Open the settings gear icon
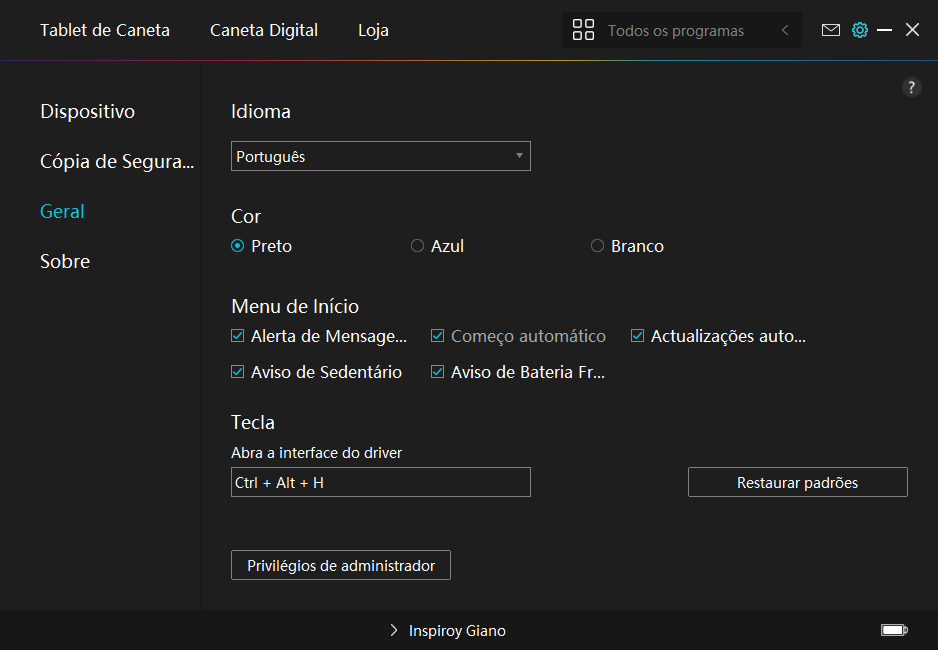Image resolution: width=938 pixels, height=650 pixels. pyautogui.click(x=860, y=30)
